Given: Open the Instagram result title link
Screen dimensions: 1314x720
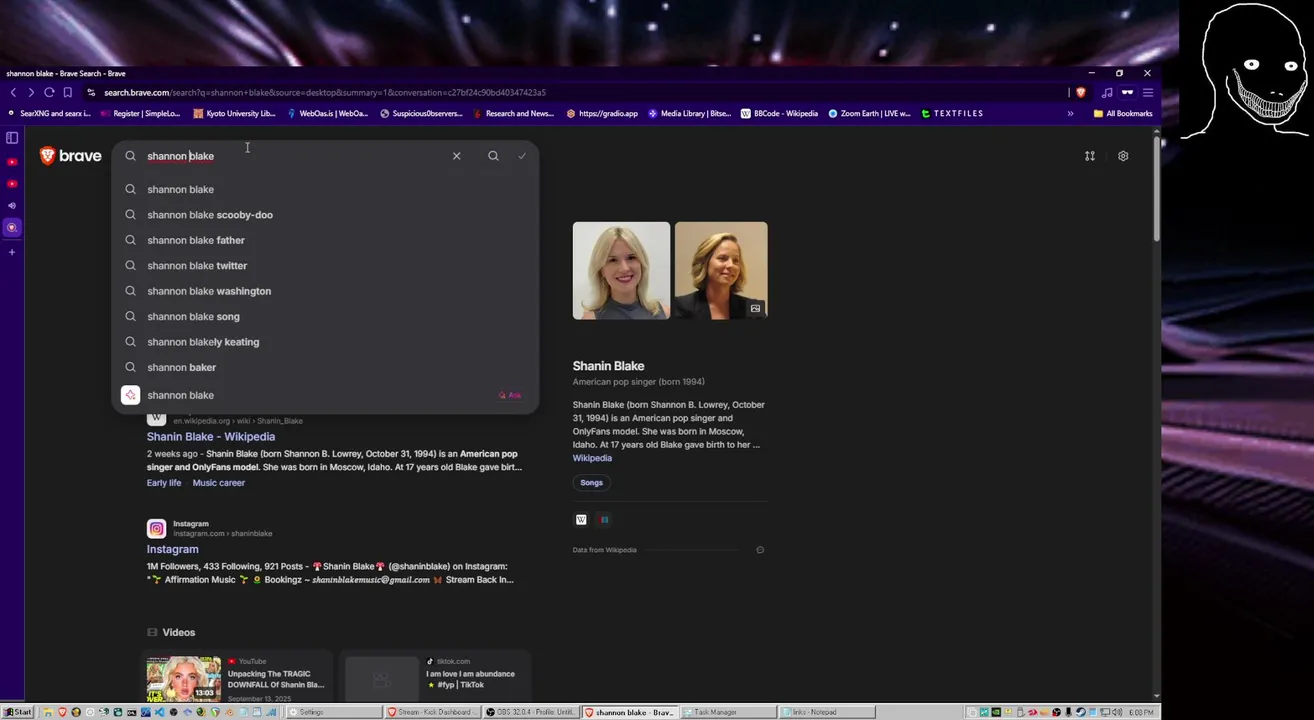Looking at the screenshot, I should point(172,549).
